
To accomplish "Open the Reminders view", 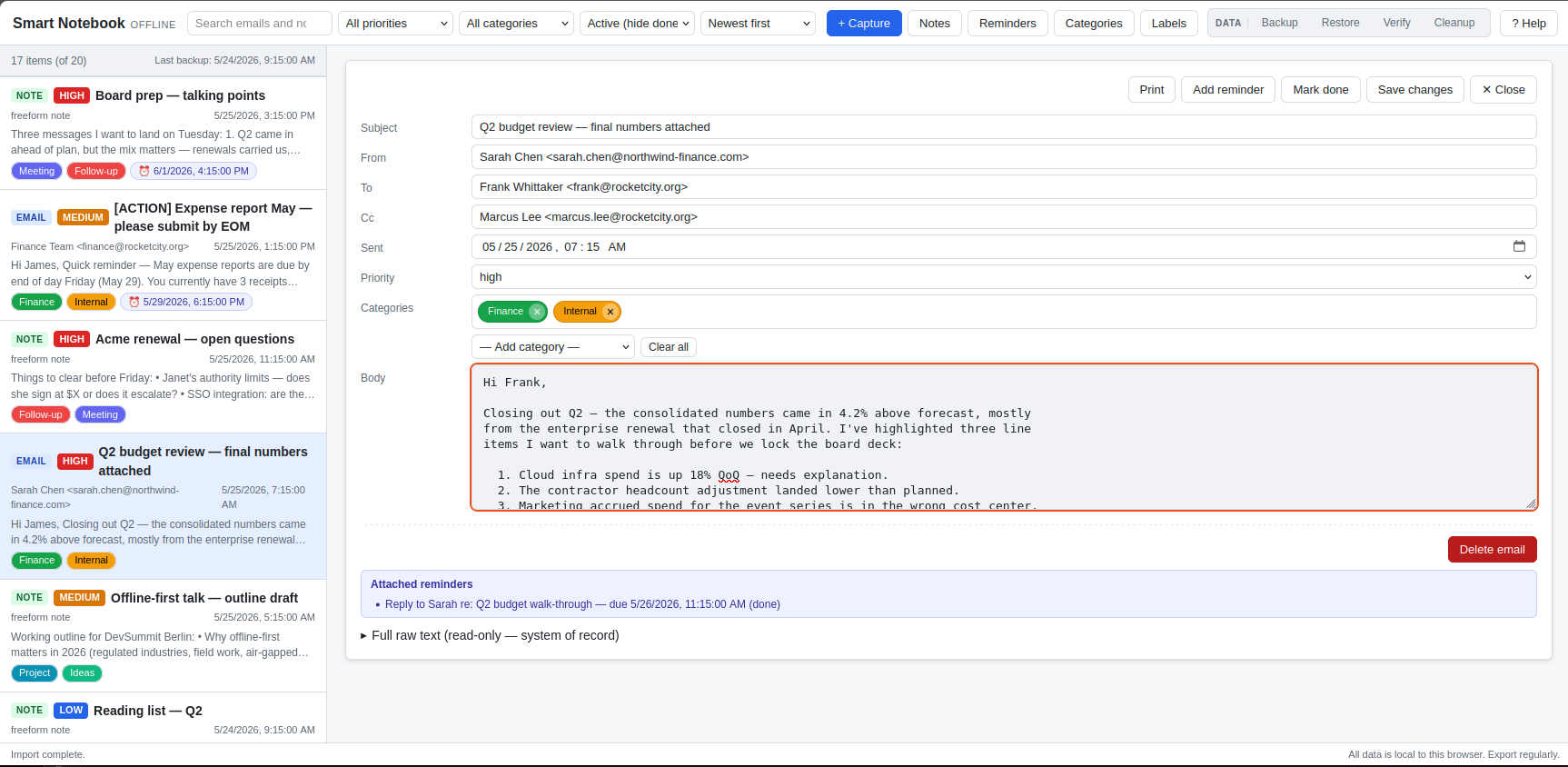I will pos(1007,24).
